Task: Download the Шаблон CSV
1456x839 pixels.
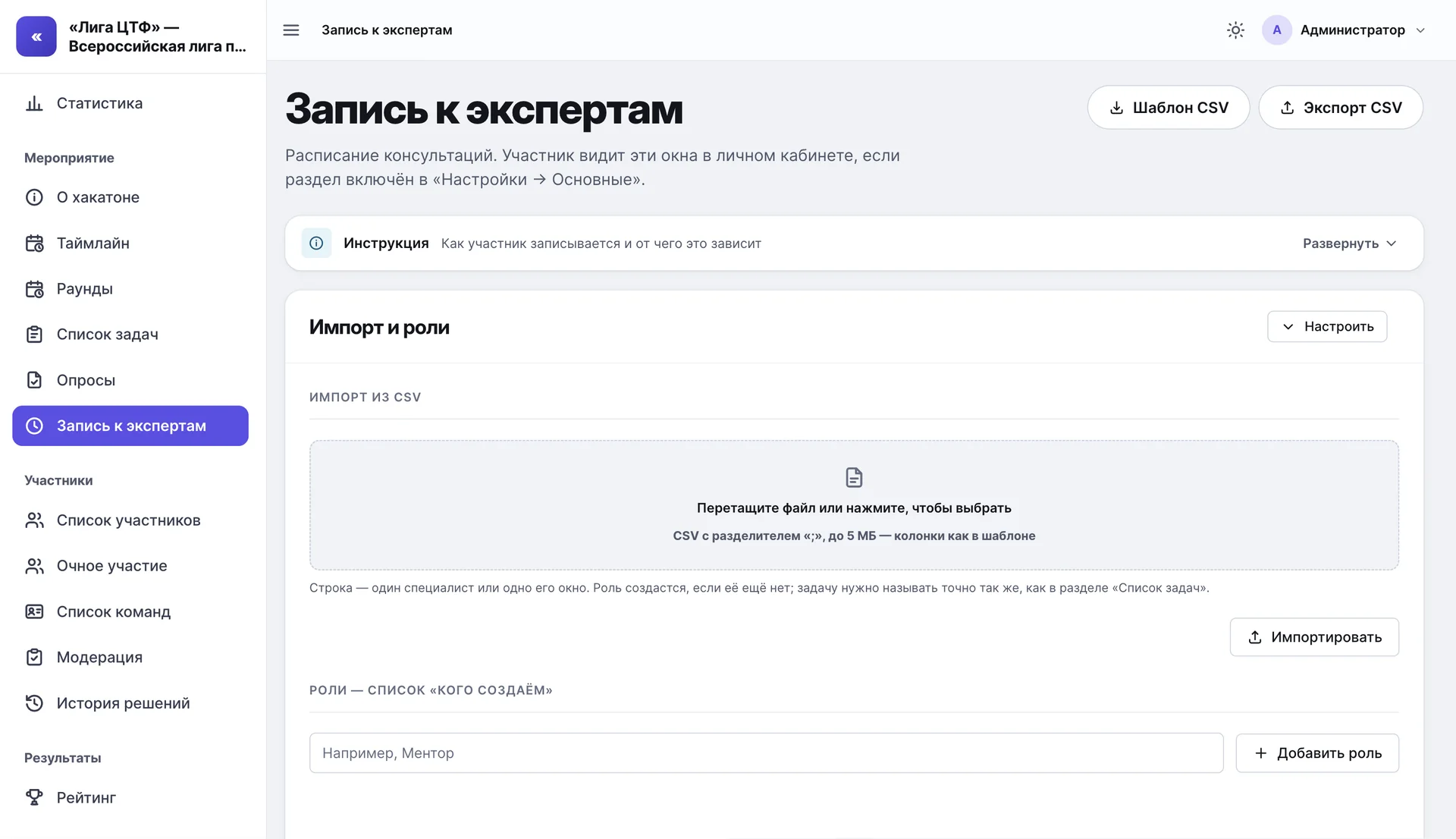Action: [1169, 108]
